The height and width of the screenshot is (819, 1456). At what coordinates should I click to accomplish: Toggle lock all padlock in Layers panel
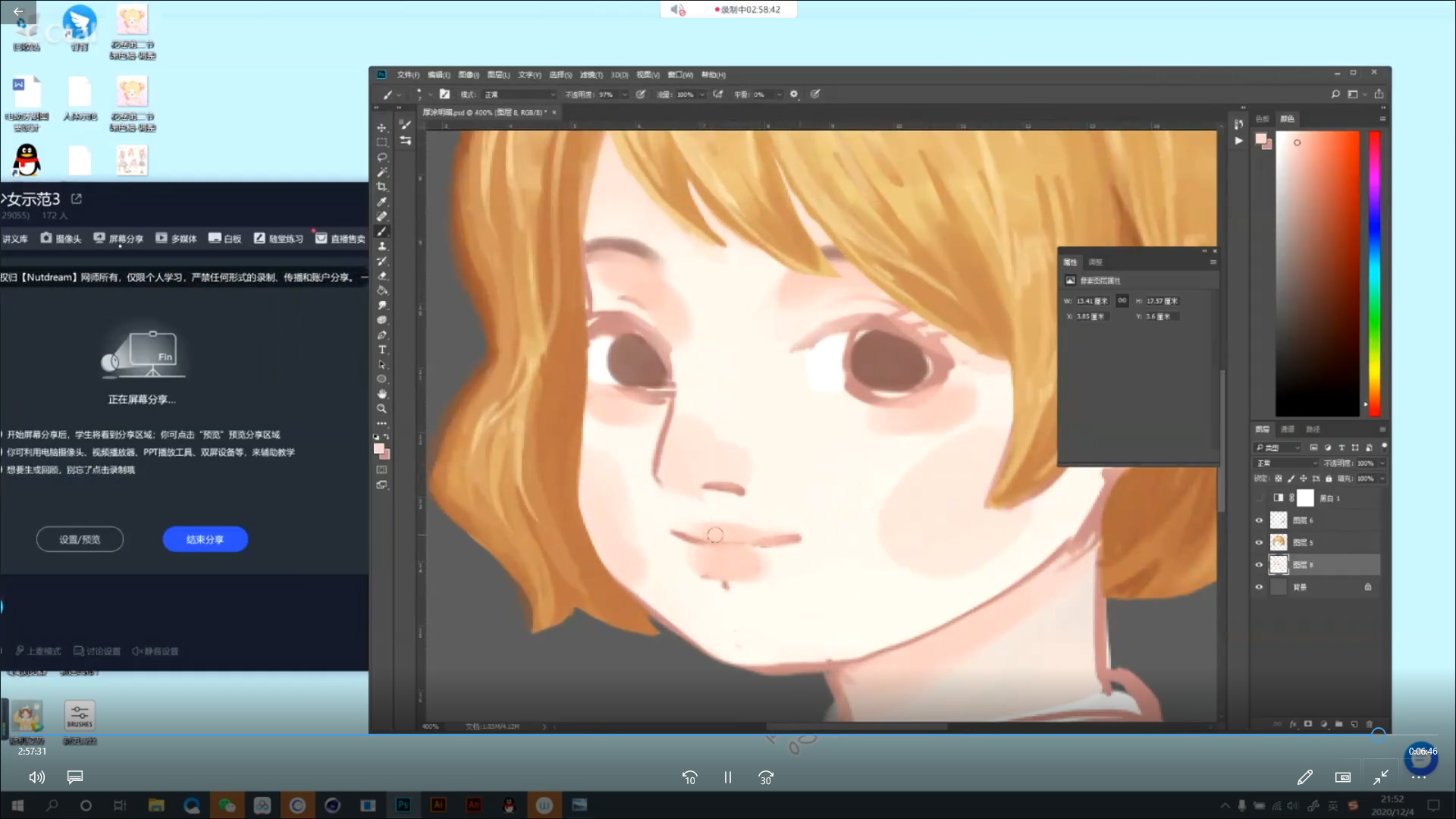1329,479
